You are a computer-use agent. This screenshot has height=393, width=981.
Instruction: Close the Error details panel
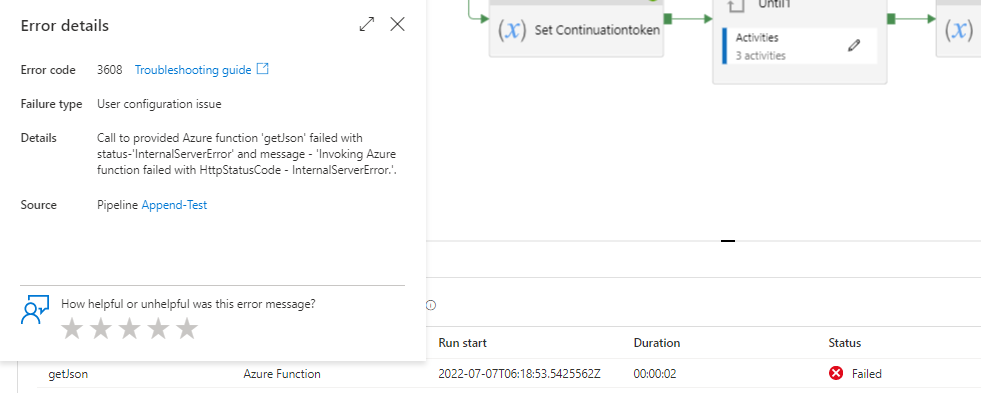pyautogui.click(x=397, y=24)
